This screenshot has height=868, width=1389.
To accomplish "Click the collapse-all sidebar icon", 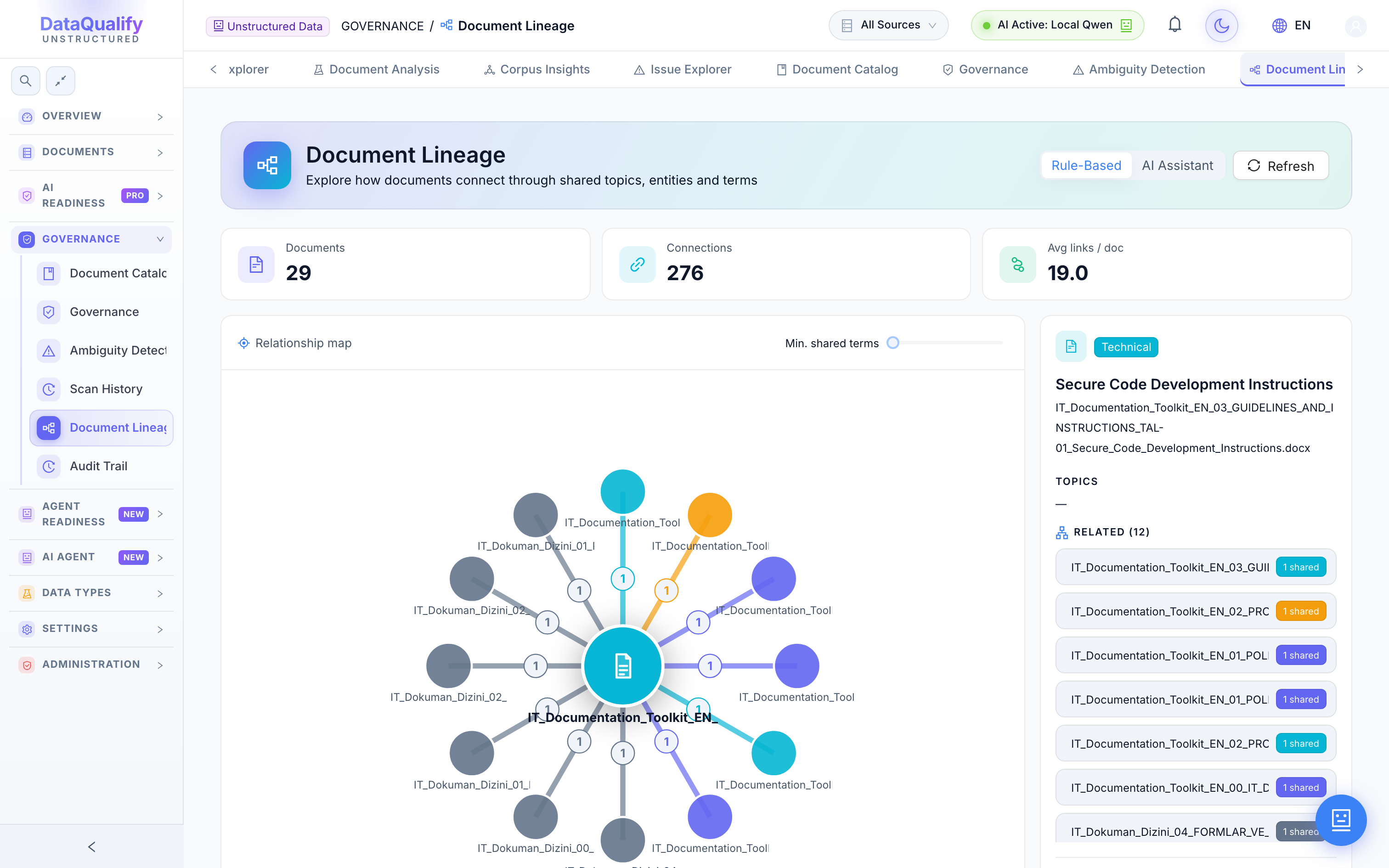I will [60, 81].
